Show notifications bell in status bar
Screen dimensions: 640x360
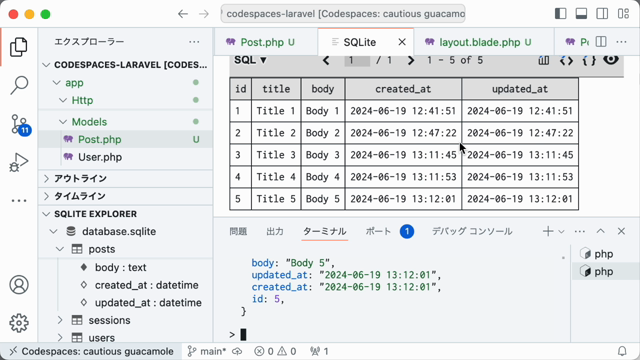pyautogui.click(x=622, y=351)
